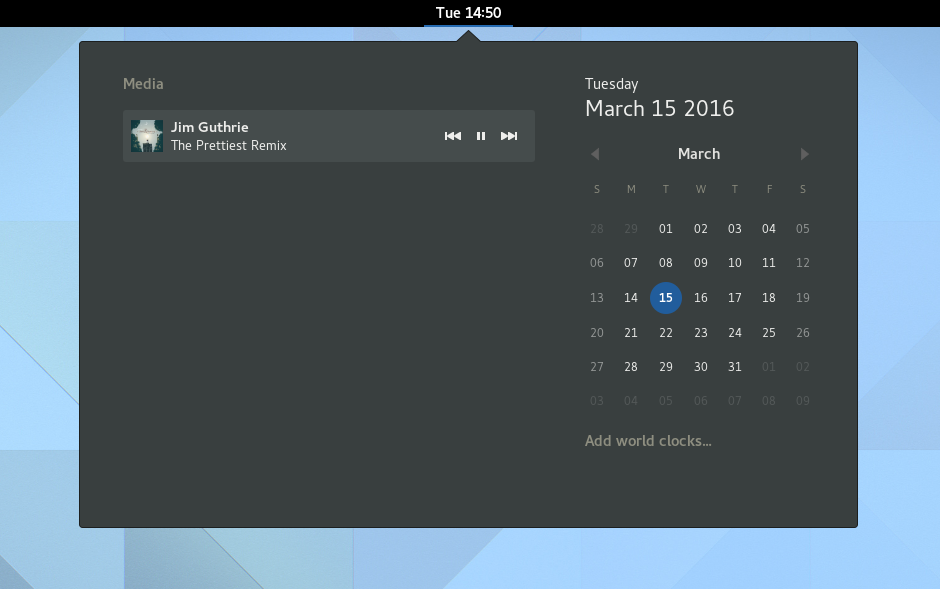Screen dimensions: 940x589
Task: Select day 13 in calendar
Action: coord(596,298)
